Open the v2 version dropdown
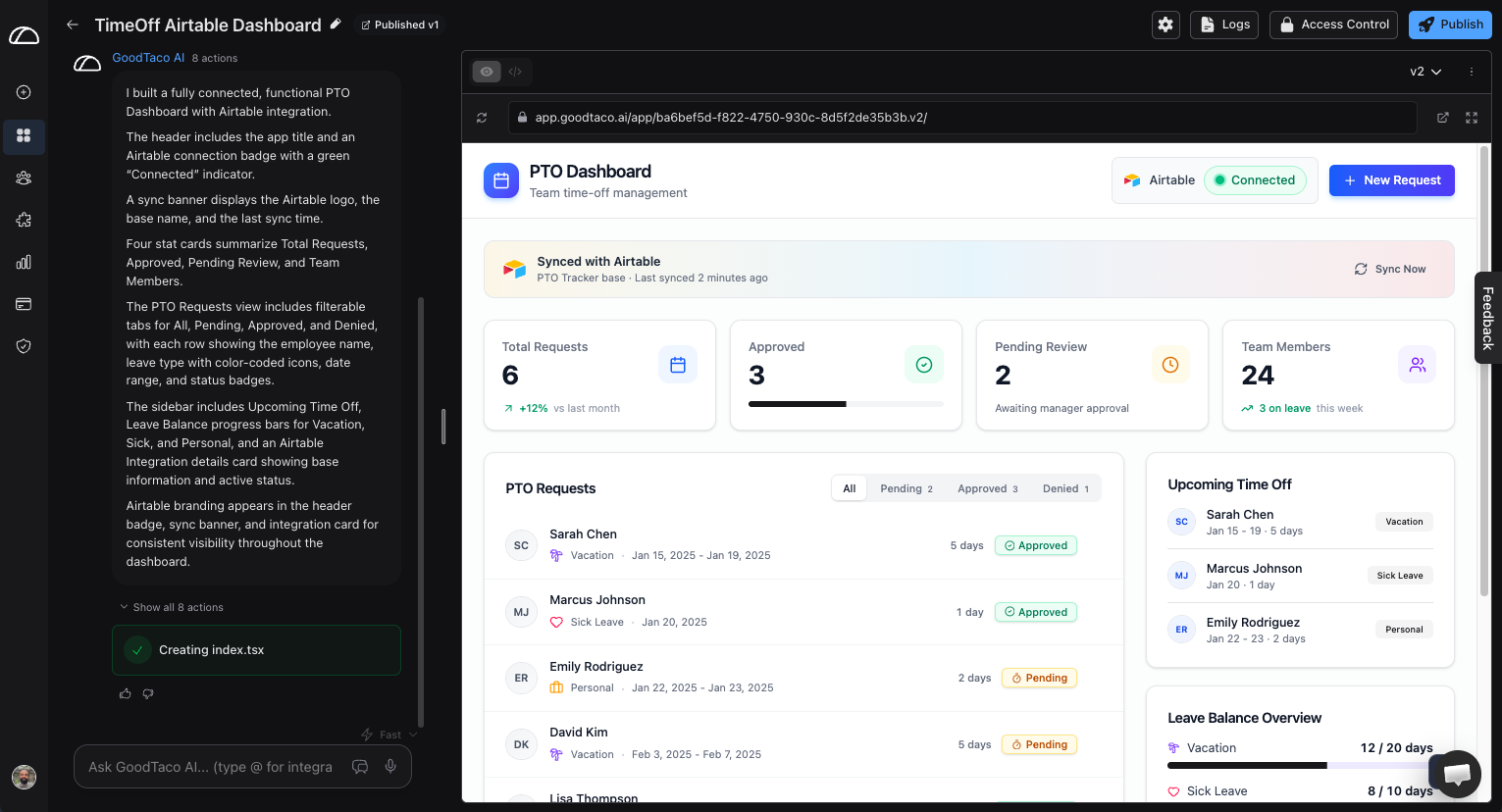Screen dimensions: 1502x812 pos(1425,72)
